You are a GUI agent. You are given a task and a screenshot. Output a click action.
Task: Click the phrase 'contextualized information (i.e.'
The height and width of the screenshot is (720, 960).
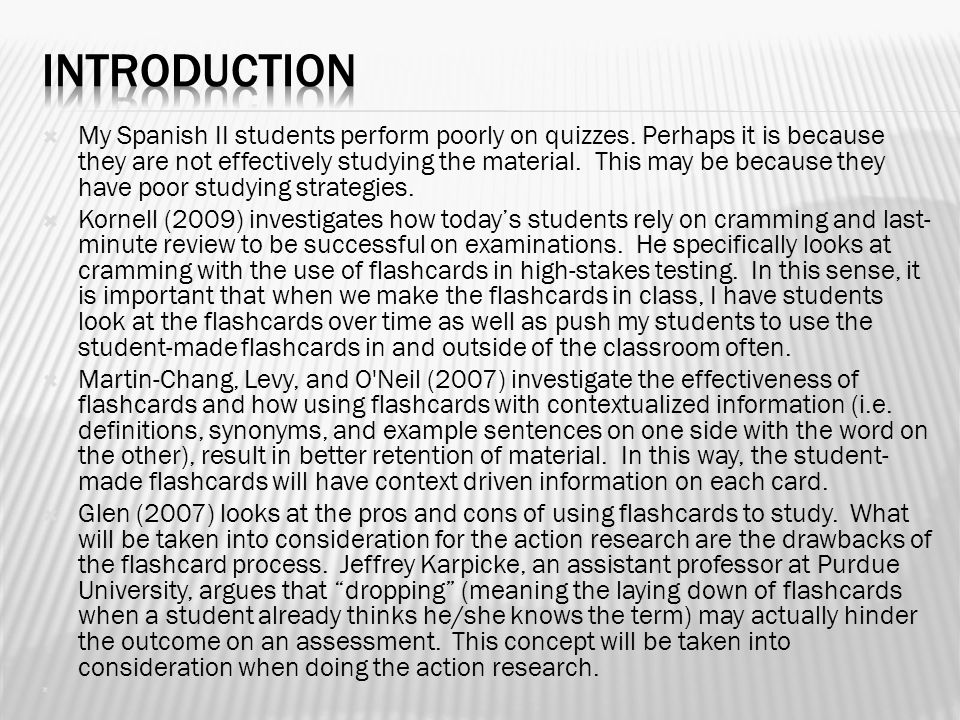click(719, 404)
